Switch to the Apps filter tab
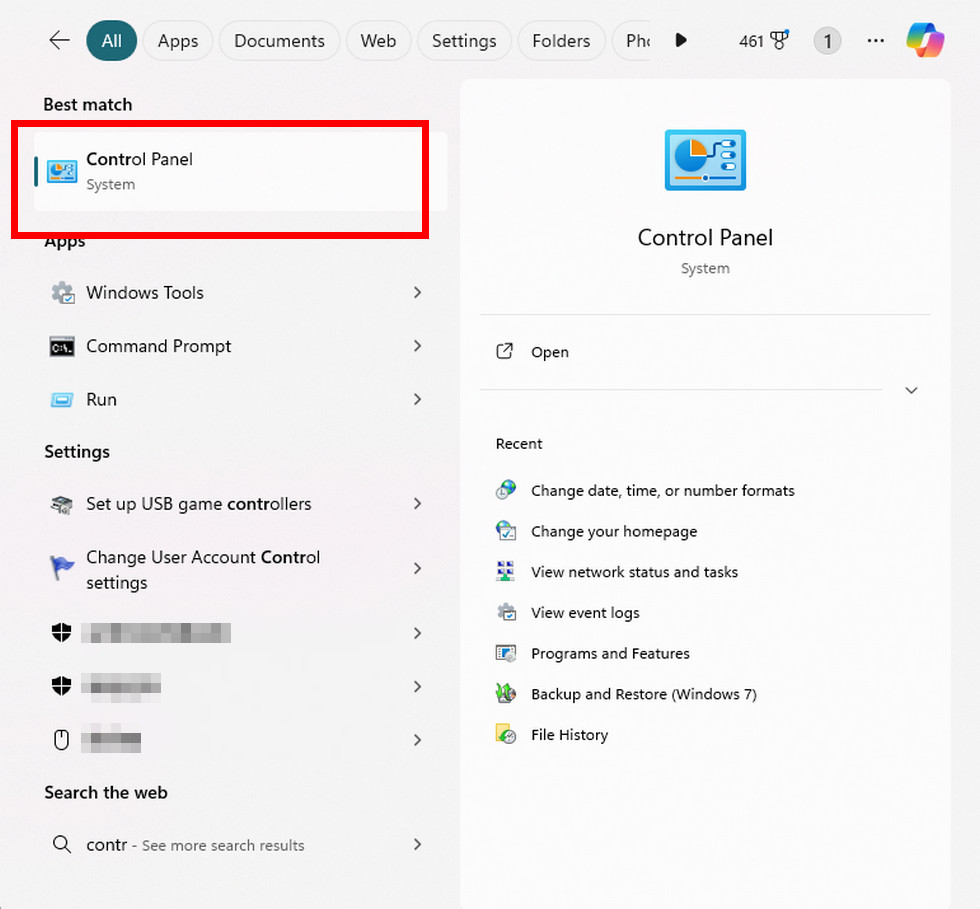Viewport: 980px width, 909px height. (x=178, y=41)
